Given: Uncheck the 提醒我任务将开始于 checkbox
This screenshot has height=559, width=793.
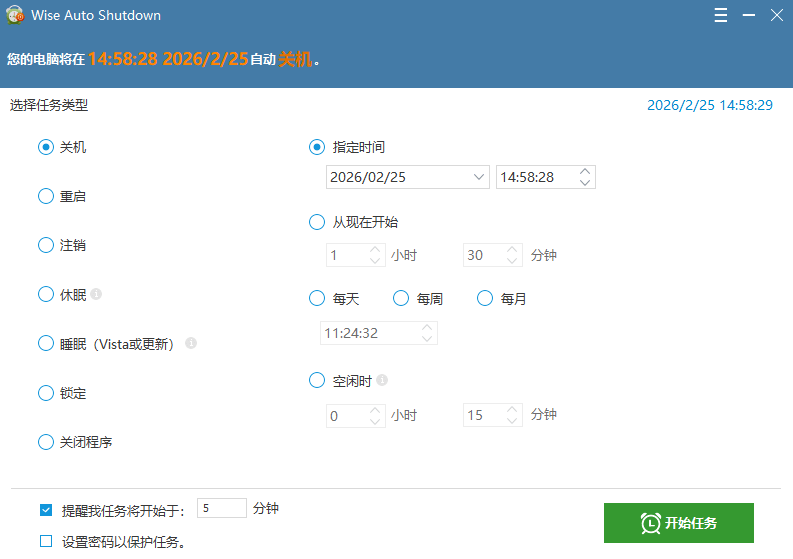Looking at the screenshot, I should [x=46, y=510].
